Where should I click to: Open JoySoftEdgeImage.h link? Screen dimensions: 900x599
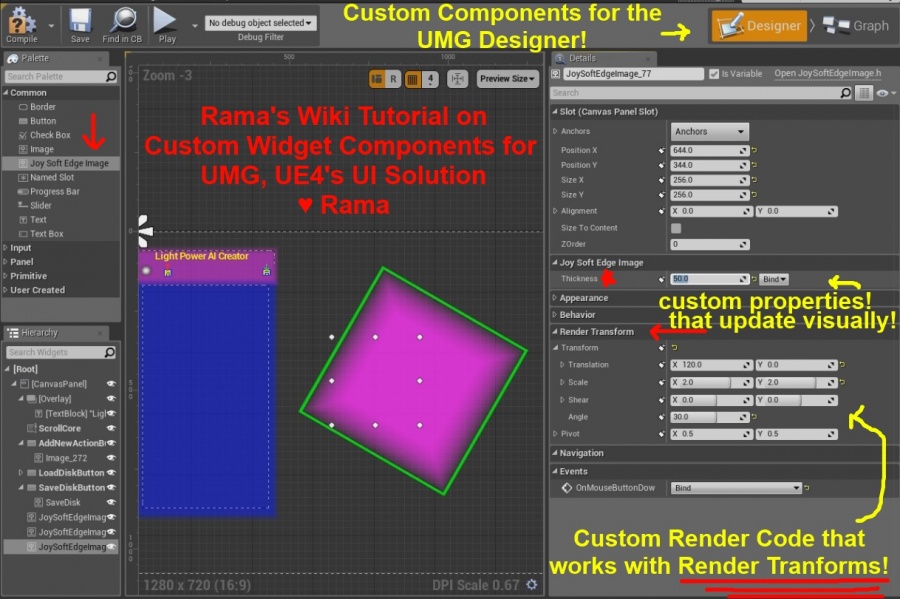pos(827,73)
